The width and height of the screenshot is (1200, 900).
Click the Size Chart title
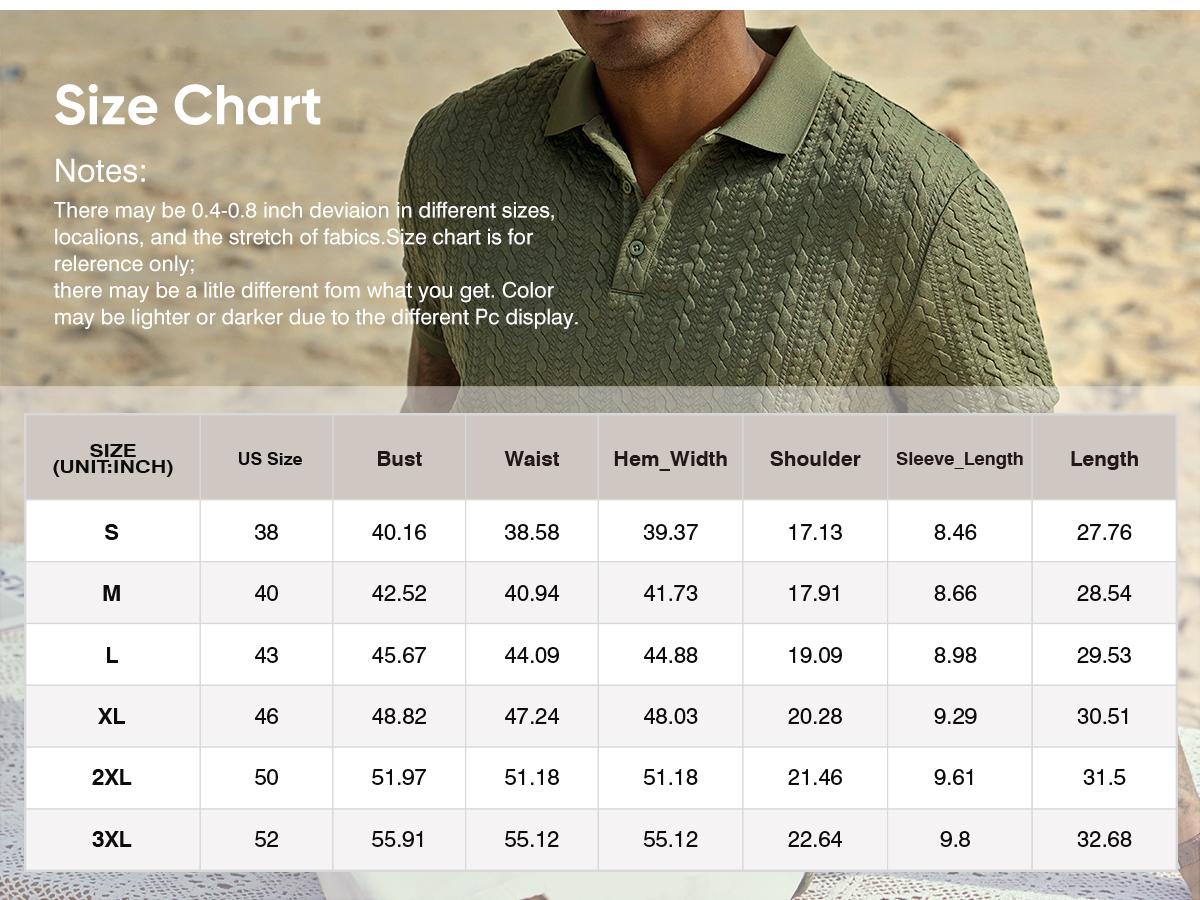pyautogui.click(x=187, y=104)
